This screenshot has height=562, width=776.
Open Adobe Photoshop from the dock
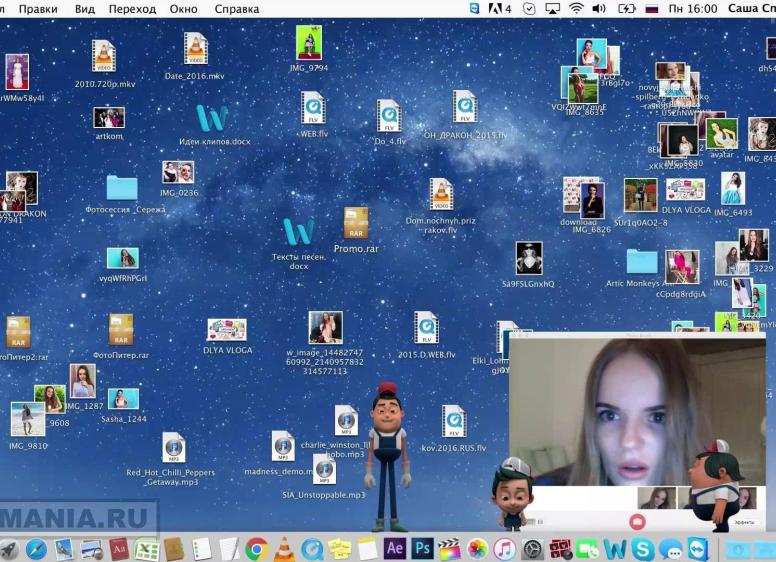pos(422,548)
